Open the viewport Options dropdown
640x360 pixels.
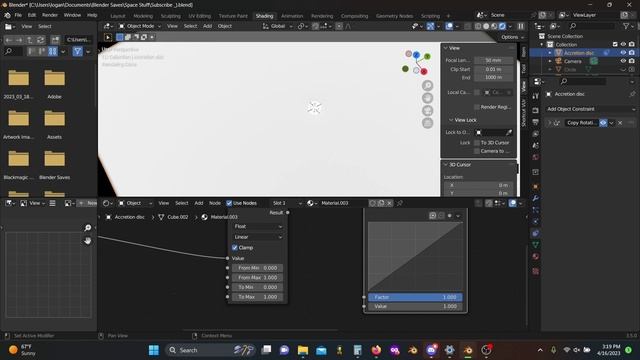coord(512,37)
